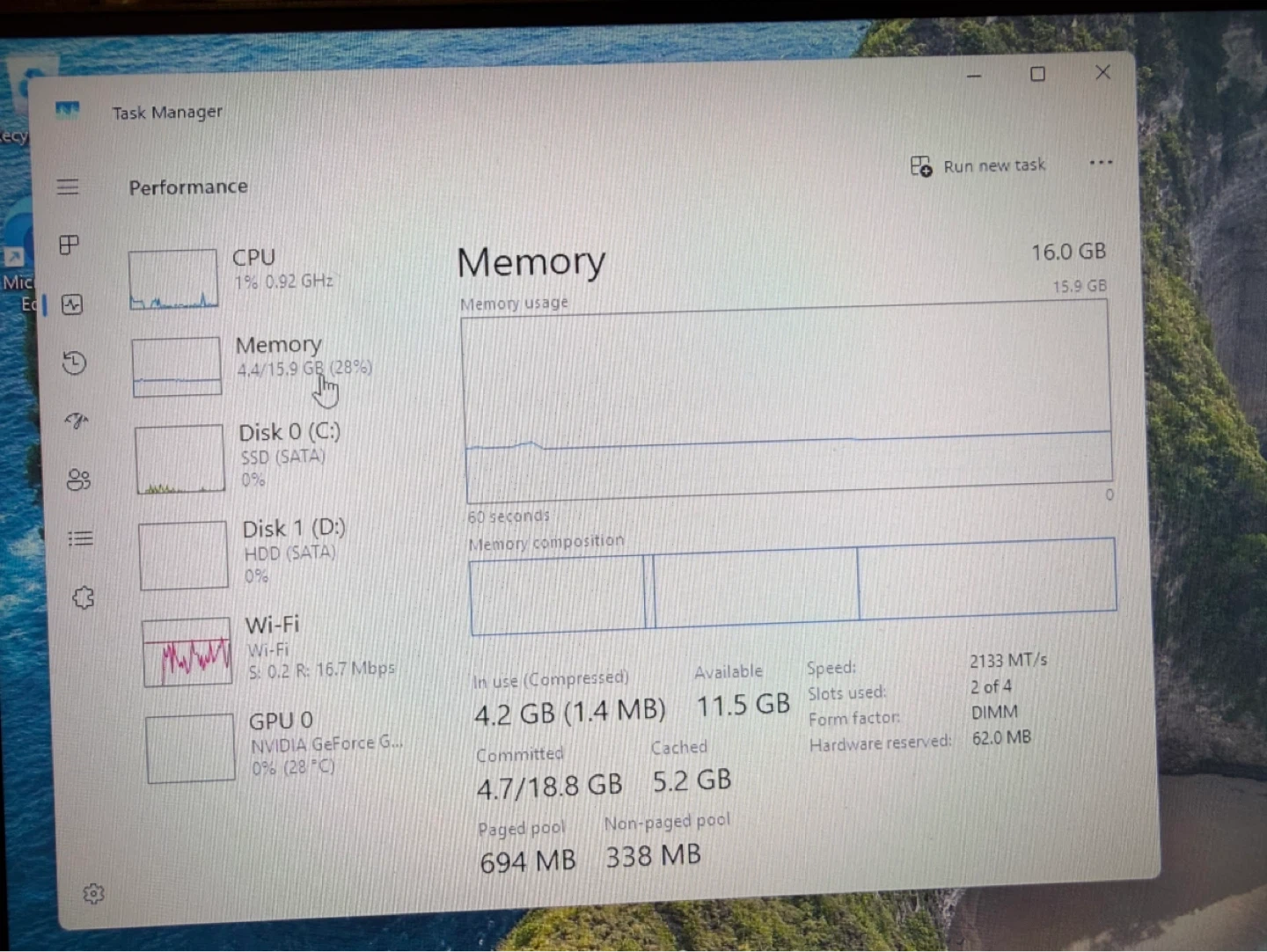The height and width of the screenshot is (952, 1267).
Task: Open the Details page icon
Action: pyautogui.click(x=80, y=538)
